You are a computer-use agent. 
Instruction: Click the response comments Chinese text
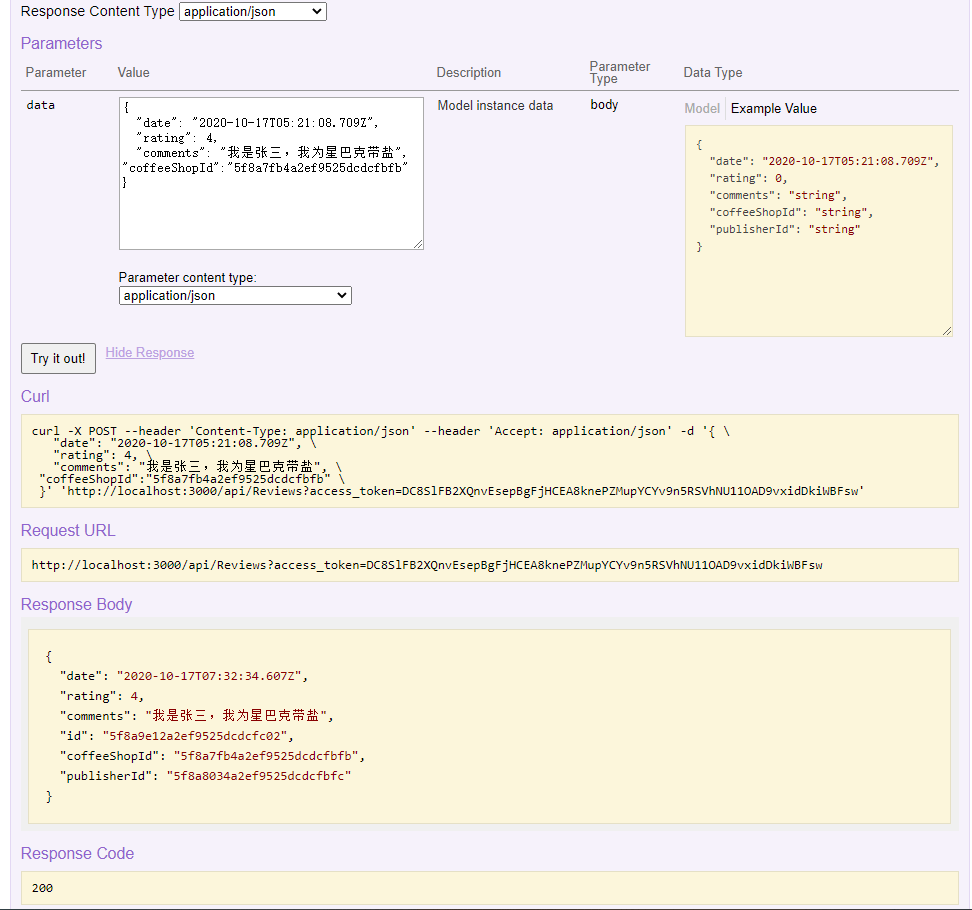[235, 716]
